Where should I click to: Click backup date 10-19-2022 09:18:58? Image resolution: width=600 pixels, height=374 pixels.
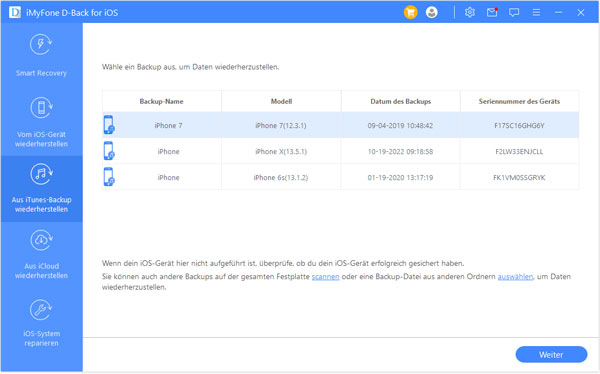400,152
